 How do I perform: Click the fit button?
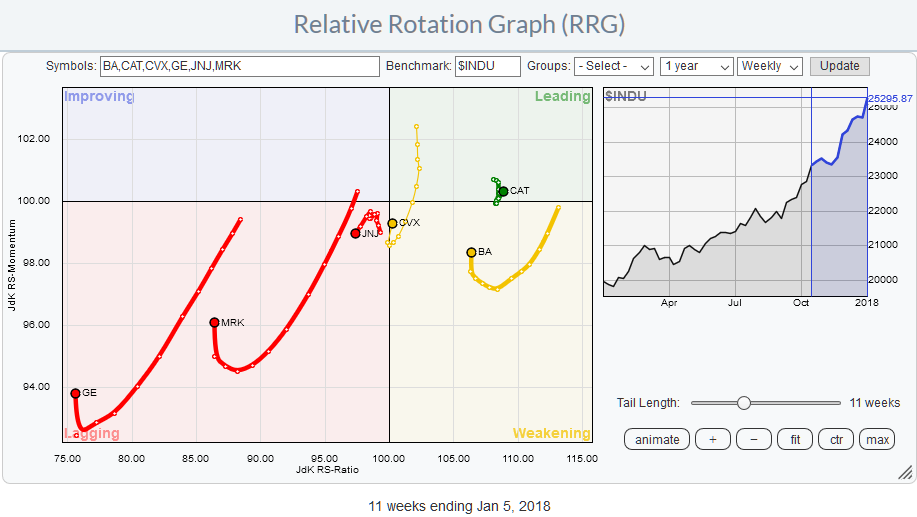point(795,440)
